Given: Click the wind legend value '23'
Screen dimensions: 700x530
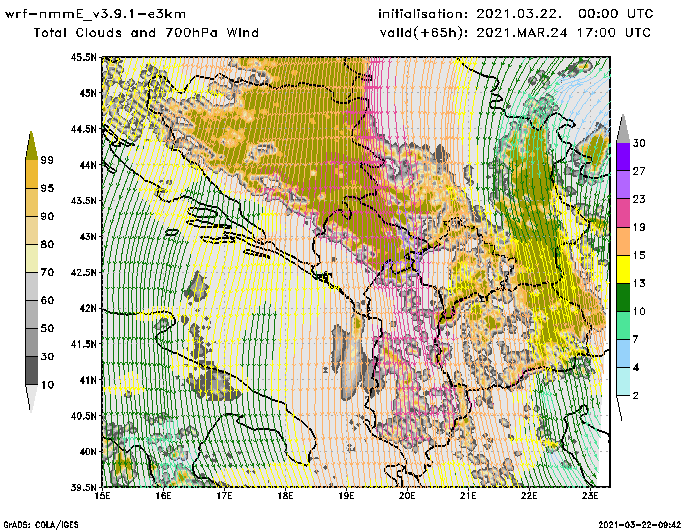Looking at the screenshot, I should coord(639,199).
